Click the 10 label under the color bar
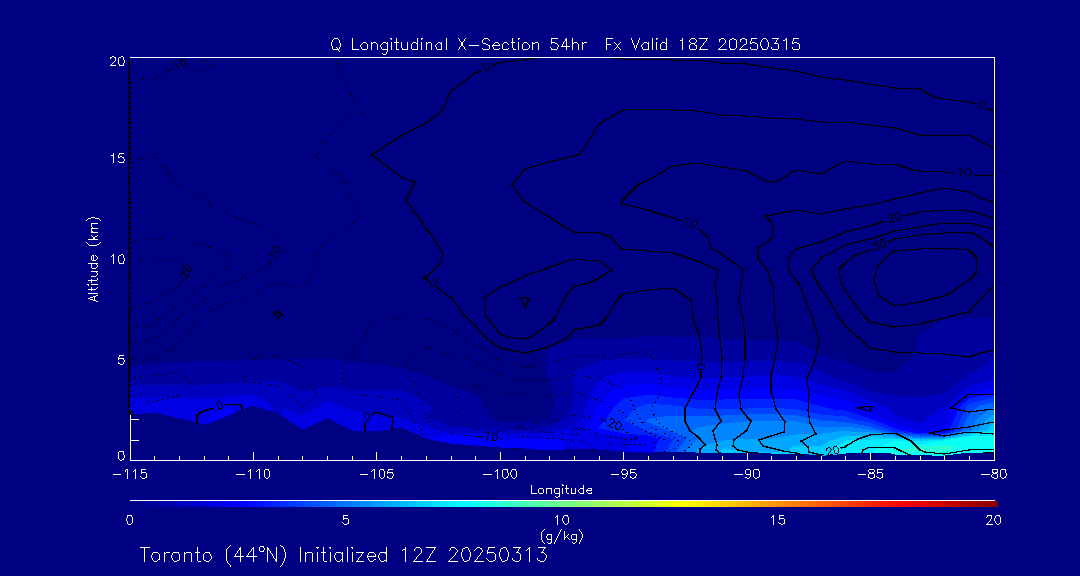This screenshot has width=1080, height=576. 561,521
